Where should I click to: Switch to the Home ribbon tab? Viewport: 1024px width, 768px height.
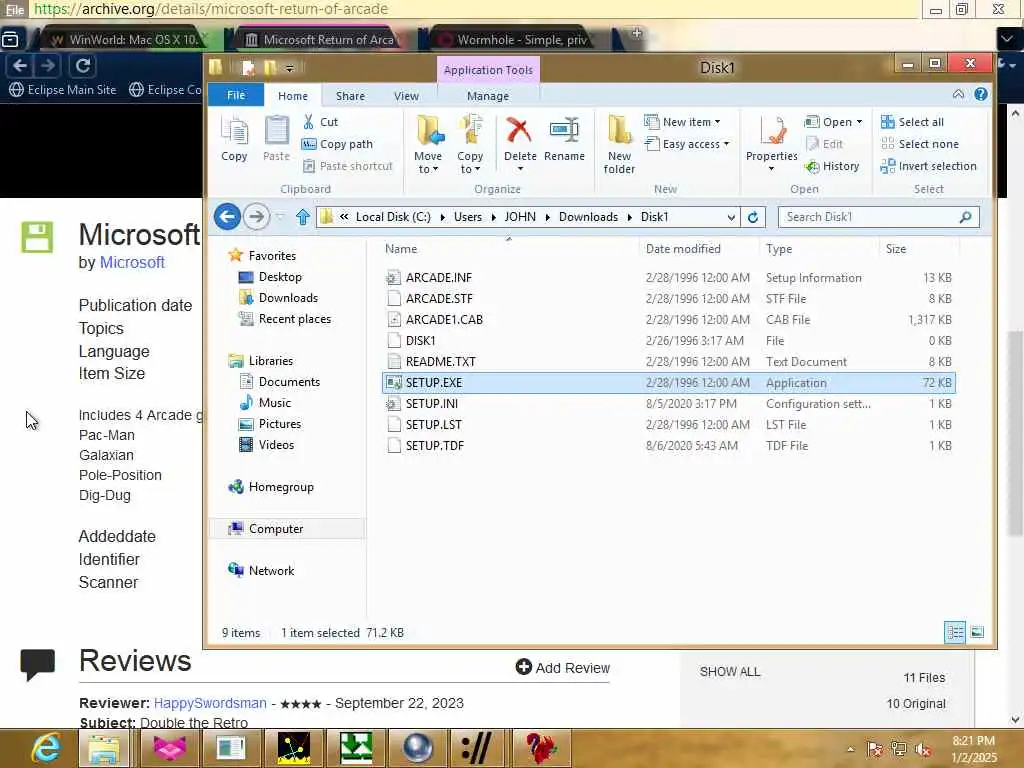click(293, 96)
